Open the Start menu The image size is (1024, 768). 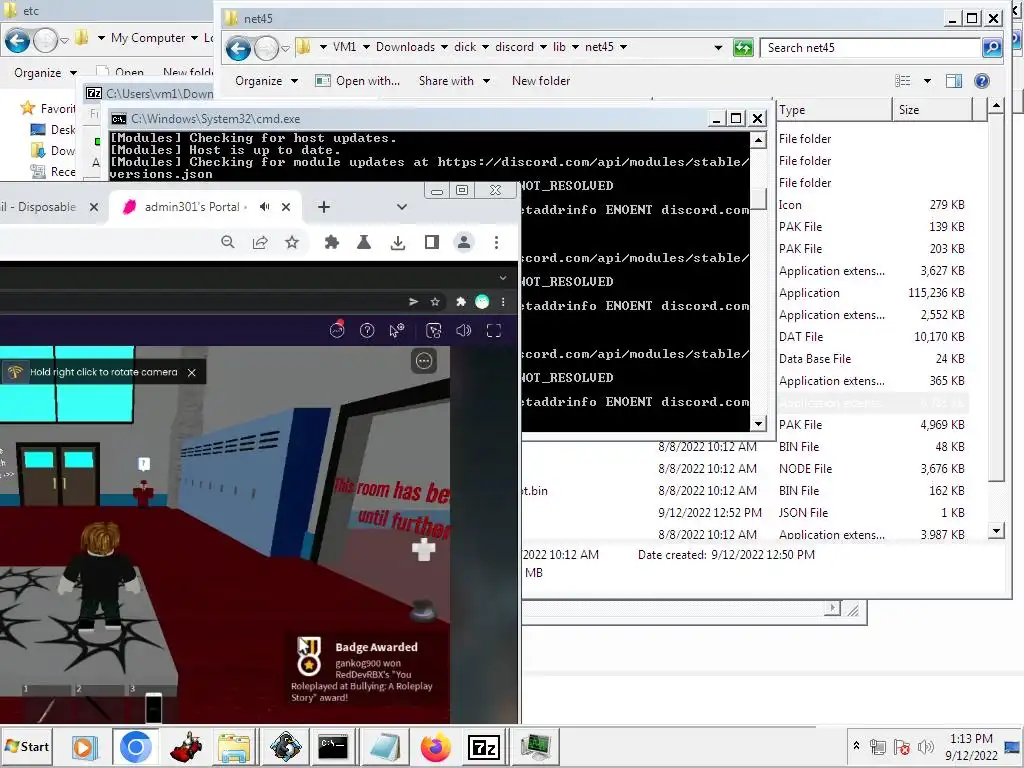[x=27, y=746]
